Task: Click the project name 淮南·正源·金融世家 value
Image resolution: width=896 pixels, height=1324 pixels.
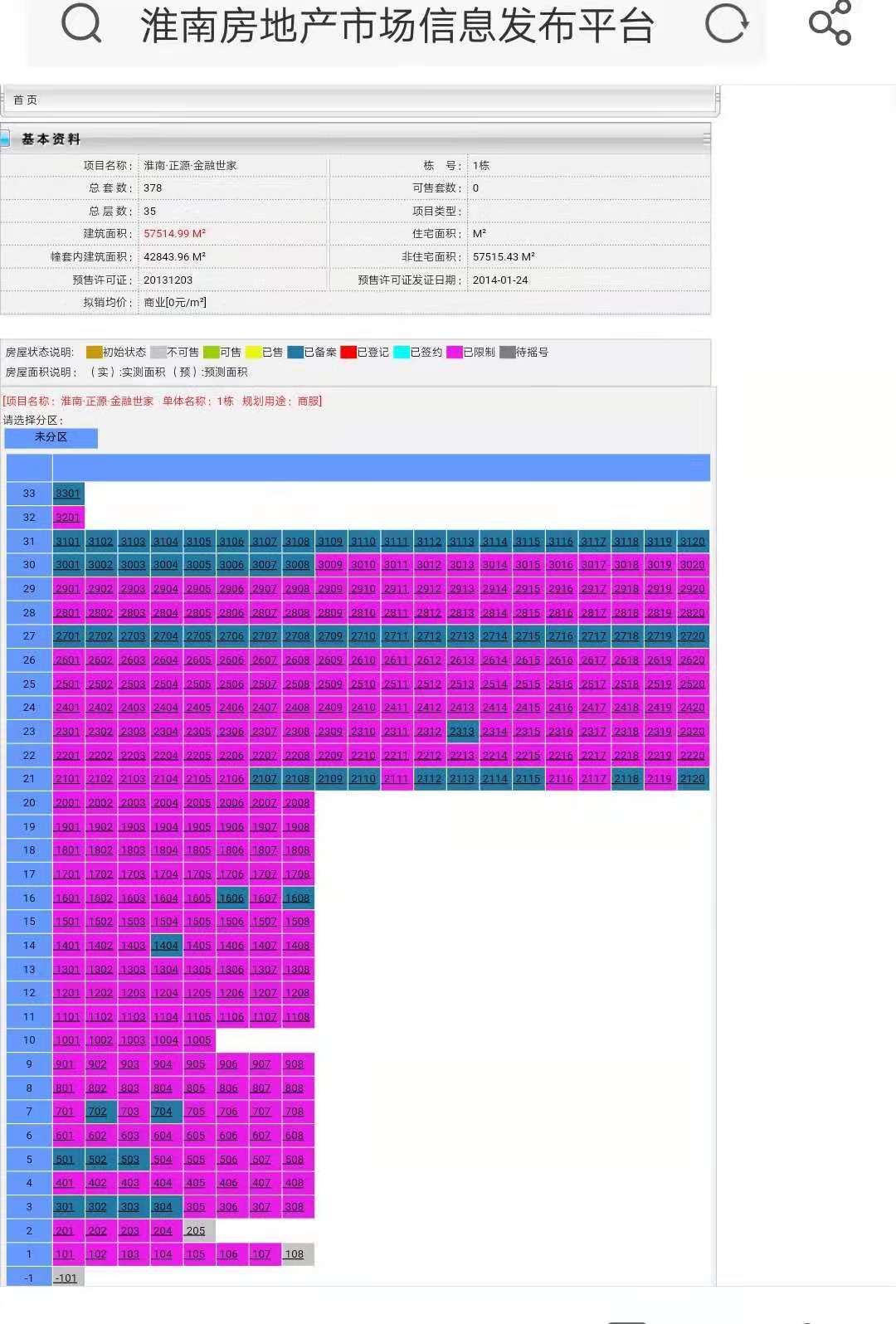Action: (x=191, y=166)
